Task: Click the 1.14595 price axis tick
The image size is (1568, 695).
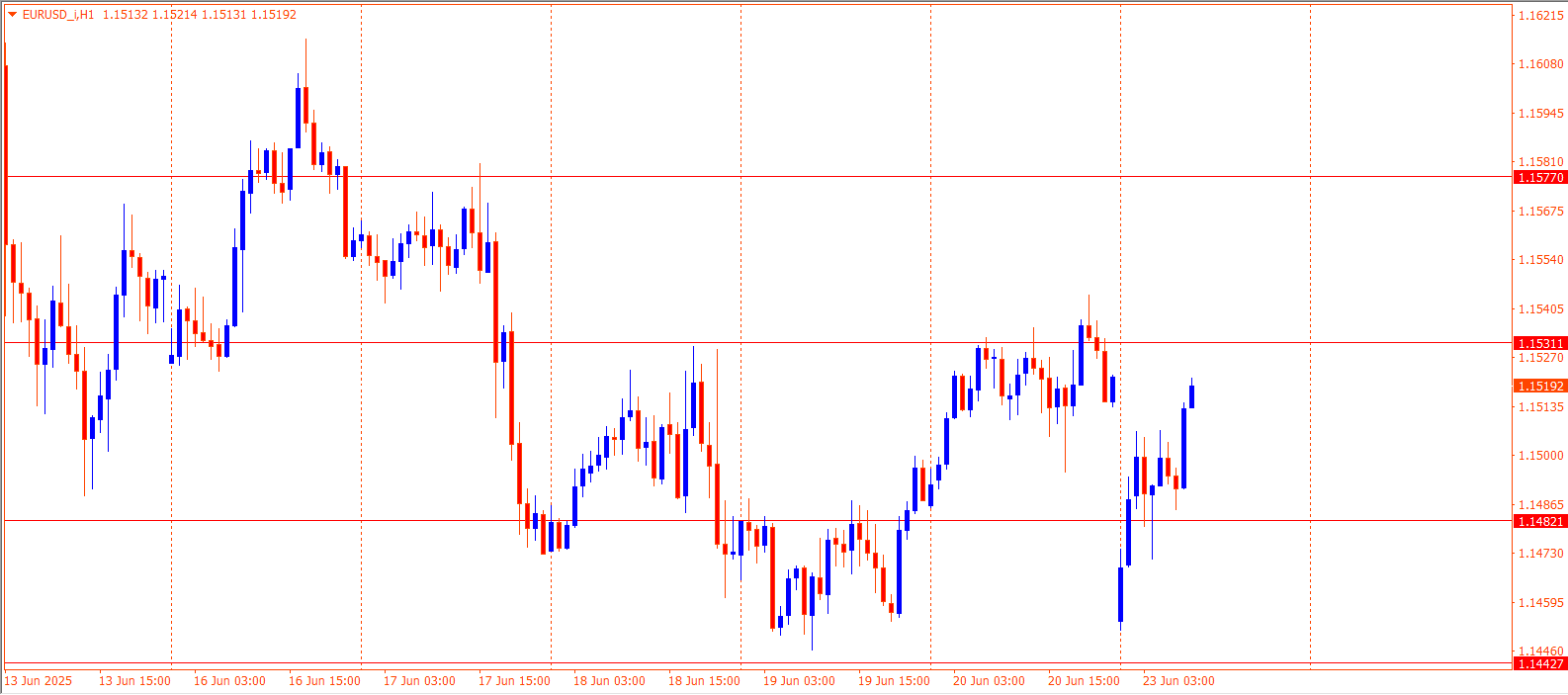Action: click(1541, 603)
